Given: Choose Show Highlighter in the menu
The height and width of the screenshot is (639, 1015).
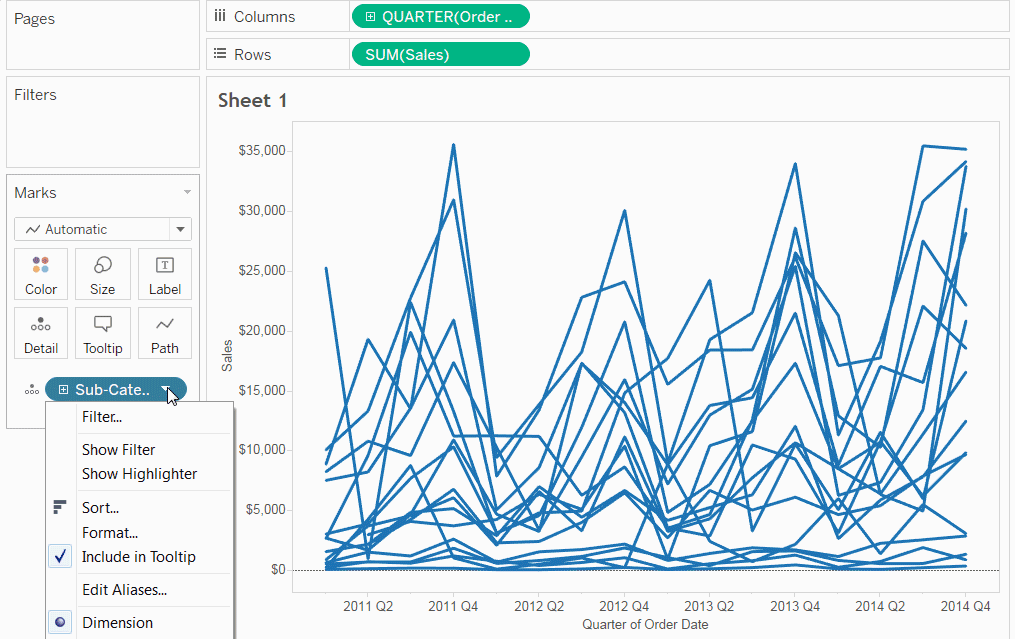Looking at the screenshot, I should click(x=139, y=474).
